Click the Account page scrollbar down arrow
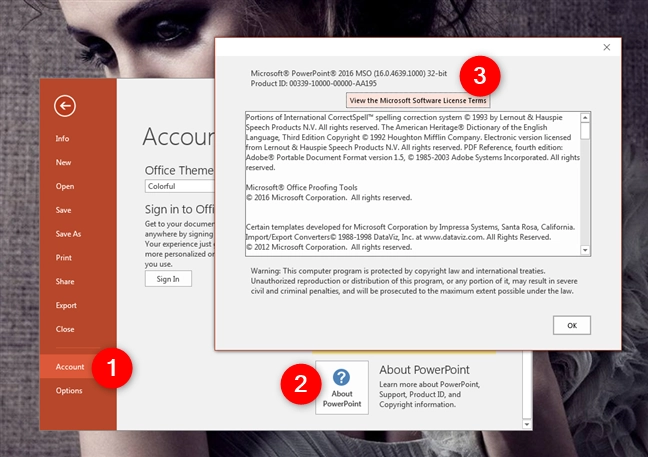 coord(526,424)
